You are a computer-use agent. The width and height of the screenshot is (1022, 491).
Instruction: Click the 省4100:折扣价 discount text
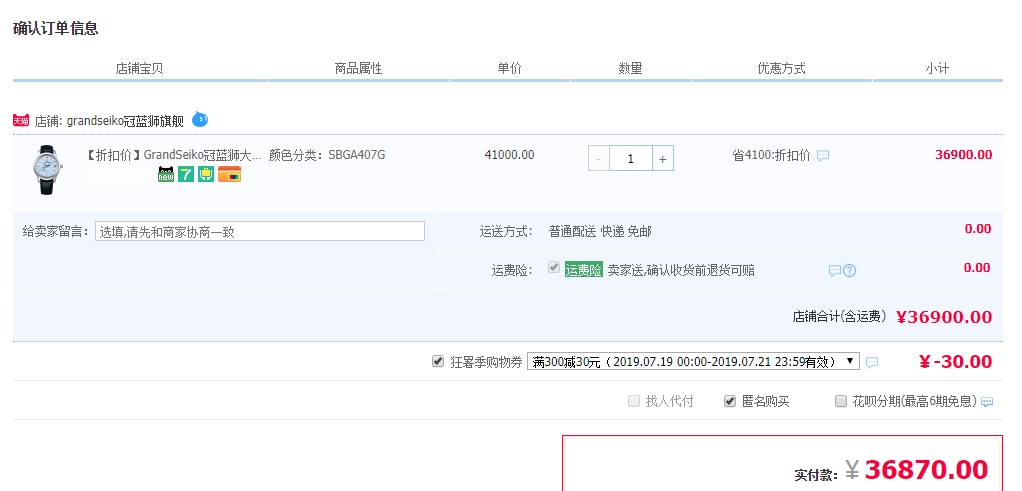click(772, 155)
